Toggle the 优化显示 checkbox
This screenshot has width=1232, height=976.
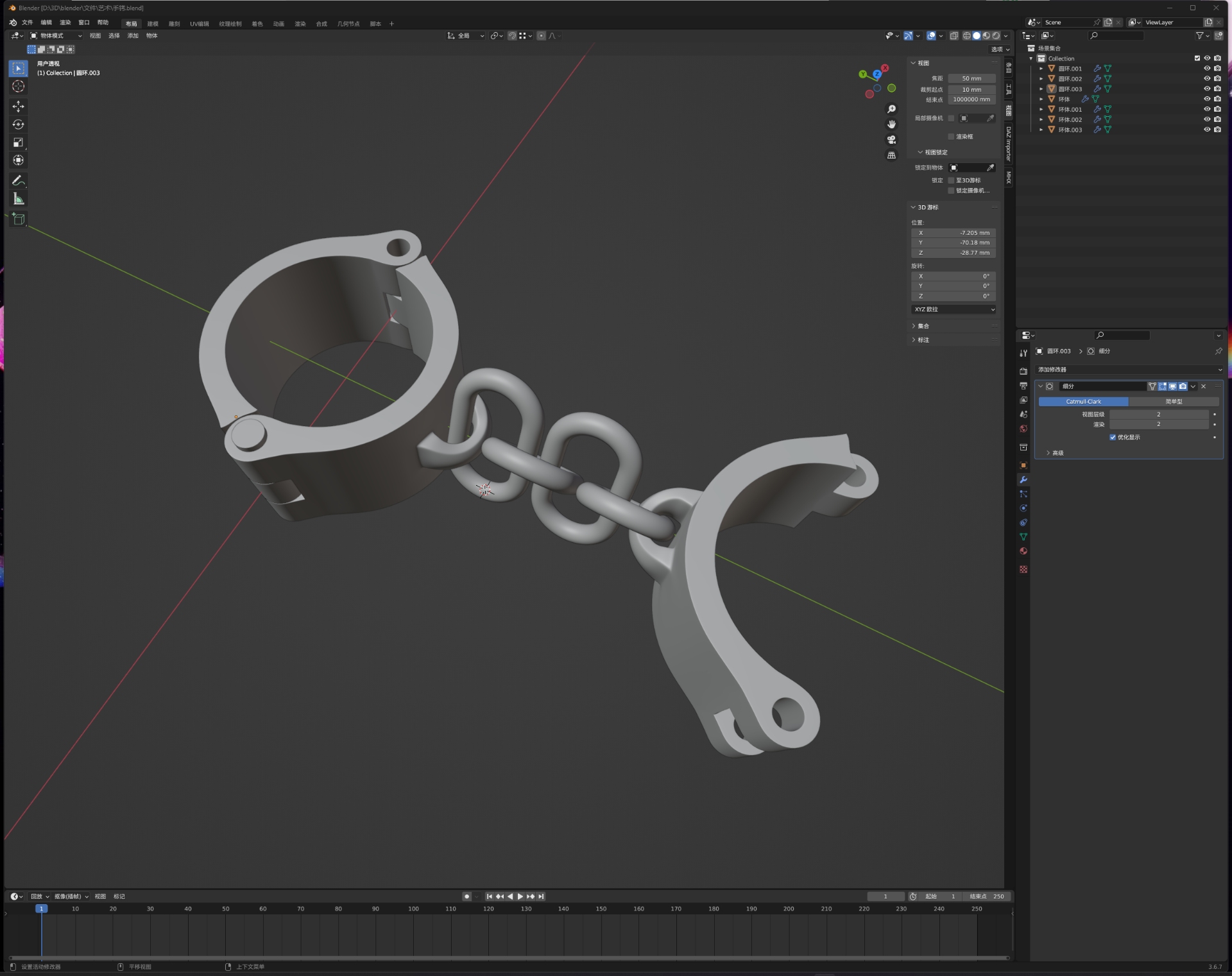coord(1113,438)
